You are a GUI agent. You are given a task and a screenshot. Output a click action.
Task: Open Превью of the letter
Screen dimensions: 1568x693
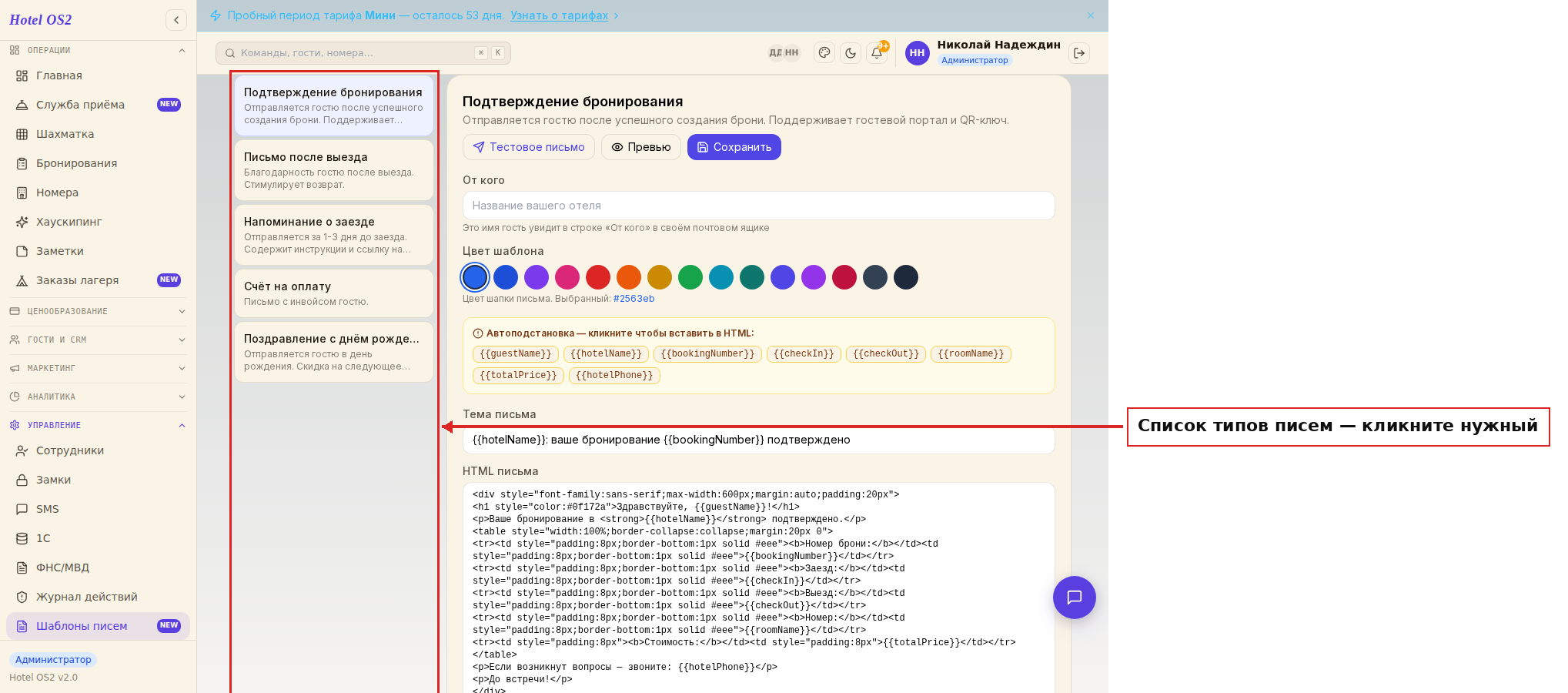(641, 147)
